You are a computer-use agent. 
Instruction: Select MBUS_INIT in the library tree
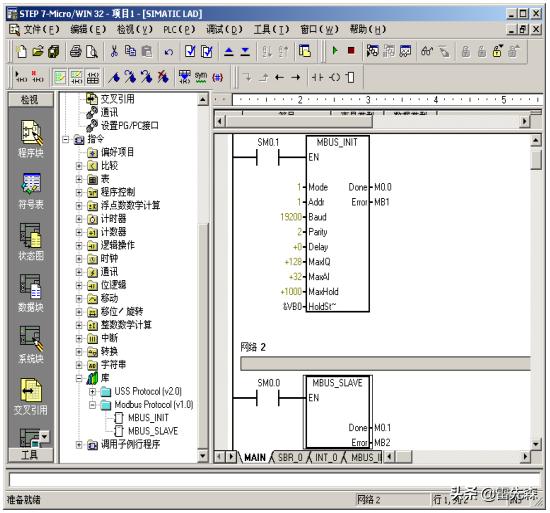click(x=148, y=418)
